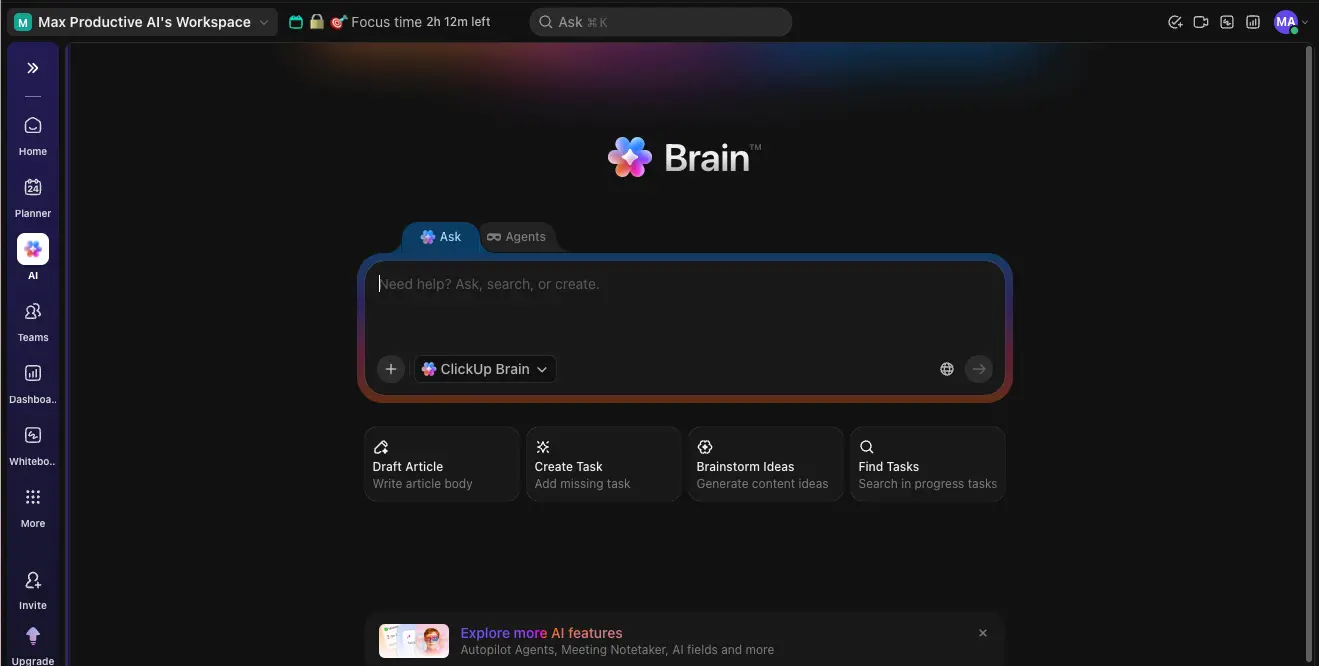Enable web search with the globe icon

(946, 368)
